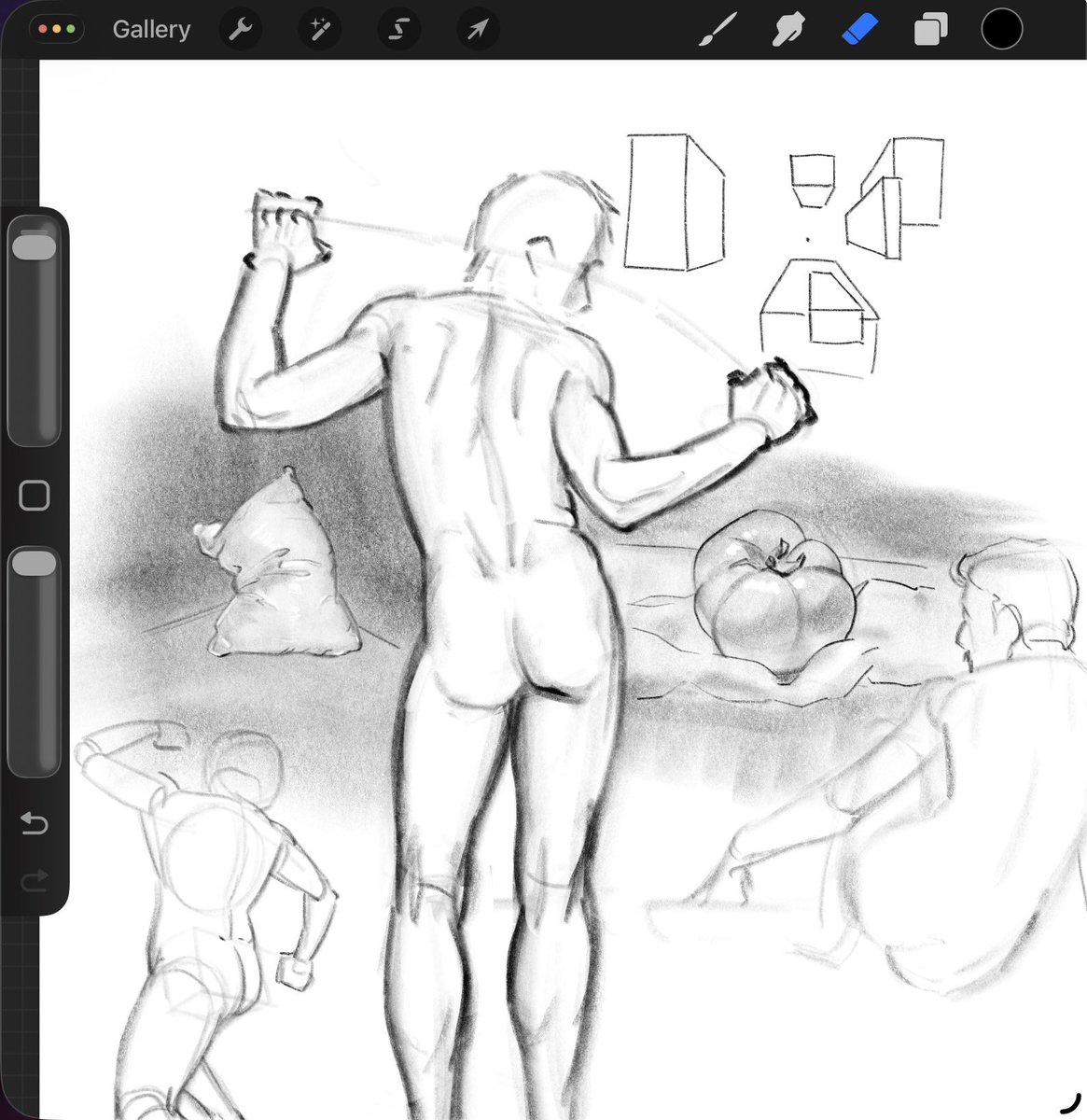
Task: Open the Gallery
Action: click(151, 30)
